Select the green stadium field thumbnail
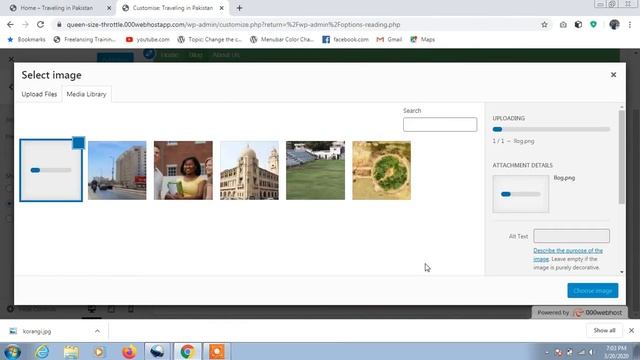 coord(316,170)
